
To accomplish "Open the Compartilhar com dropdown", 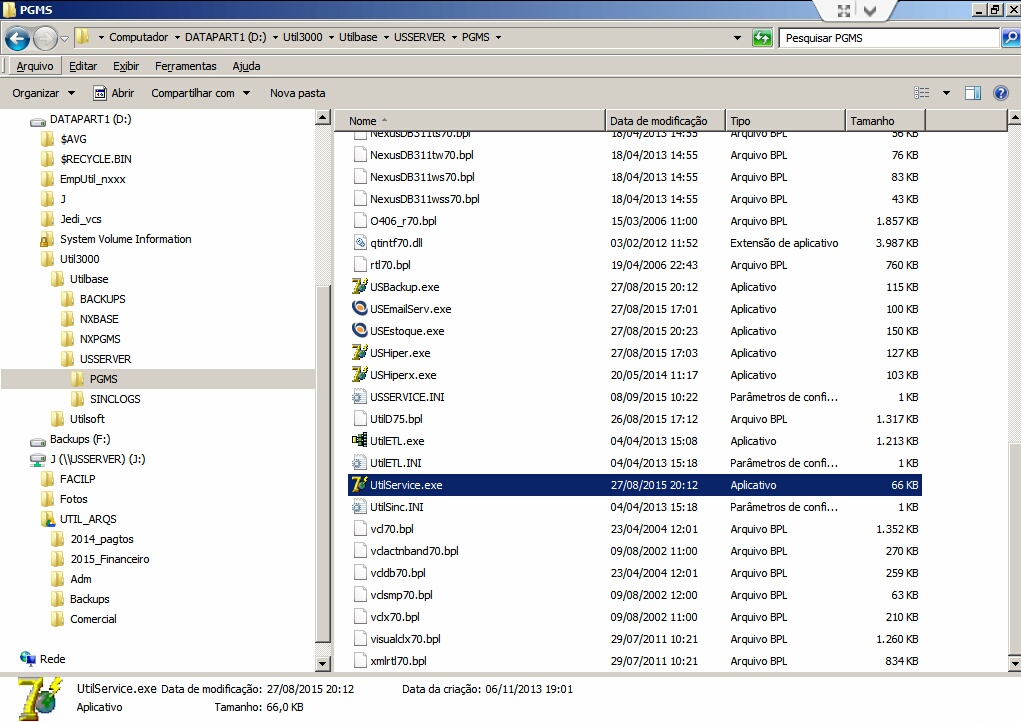I will [x=201, y=93].
